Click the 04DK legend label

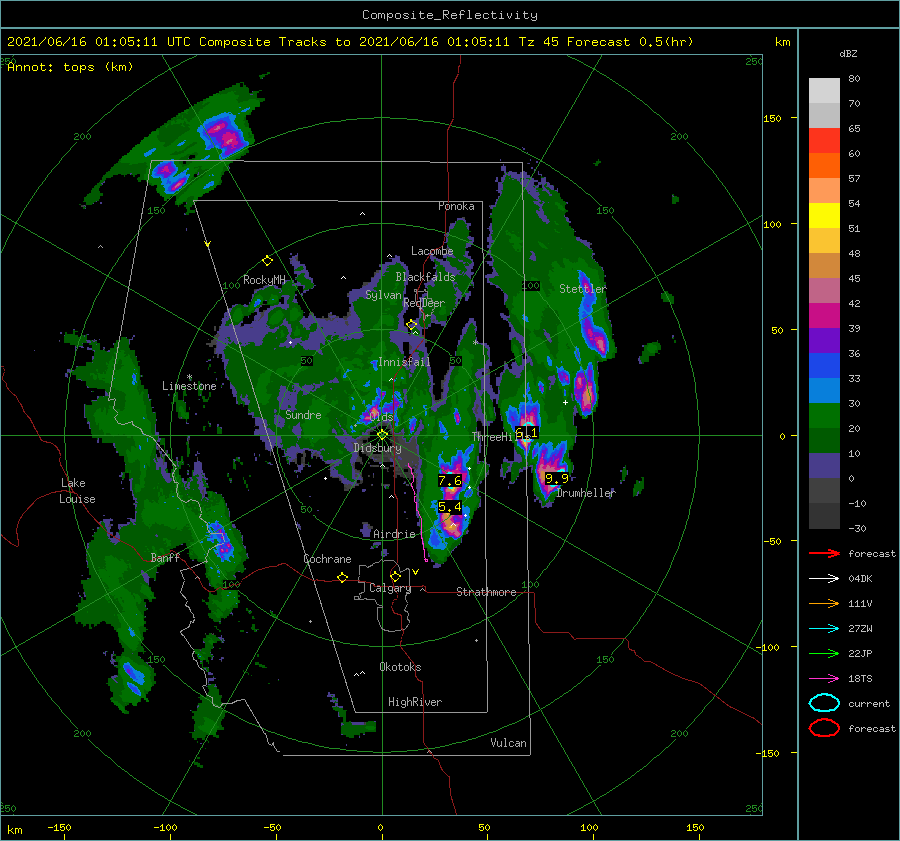coord(860,579)
